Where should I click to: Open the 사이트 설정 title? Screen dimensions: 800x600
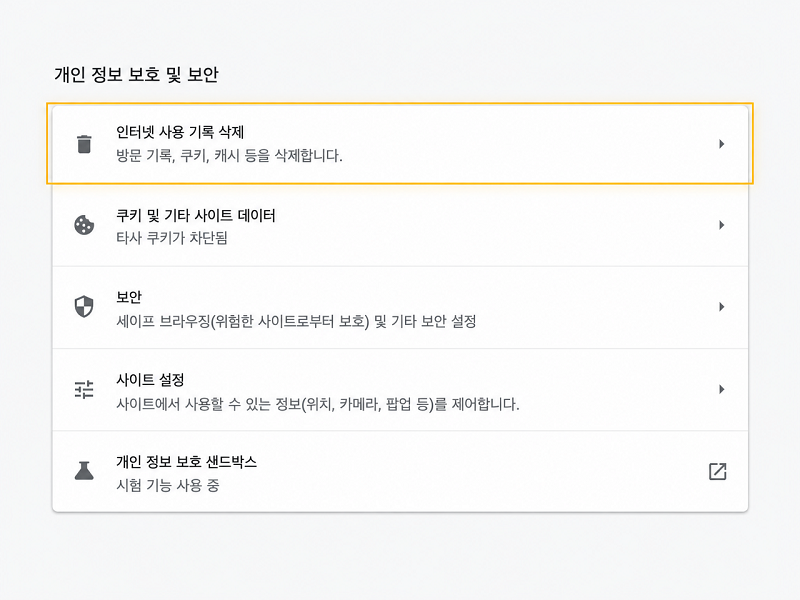(150, 380)
